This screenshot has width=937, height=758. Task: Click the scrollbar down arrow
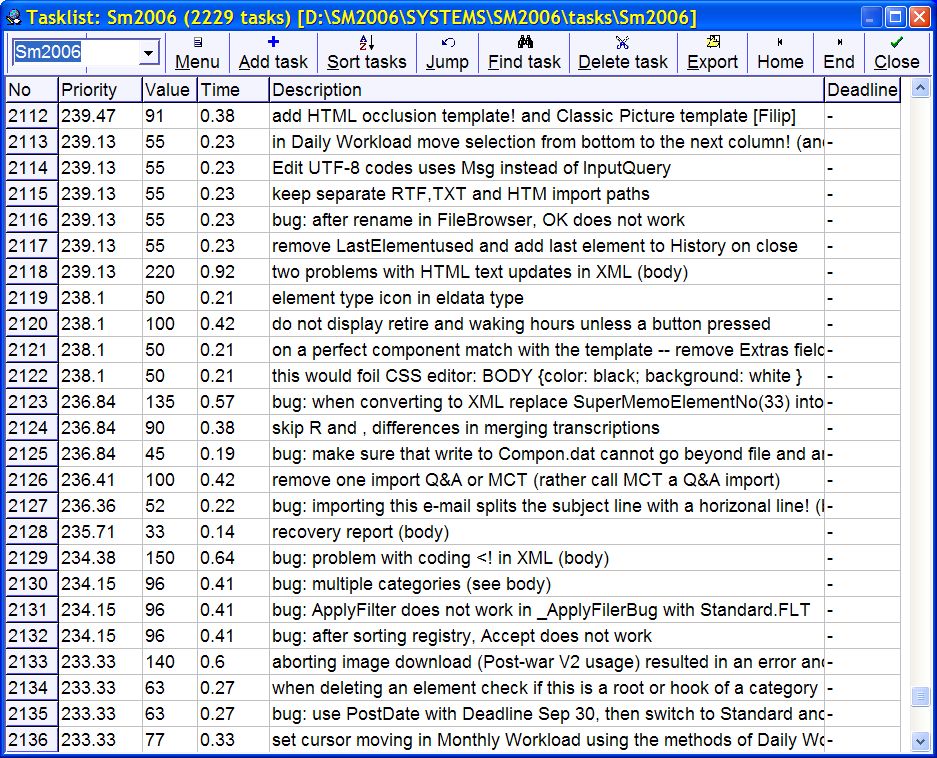[x=921, y=741]
